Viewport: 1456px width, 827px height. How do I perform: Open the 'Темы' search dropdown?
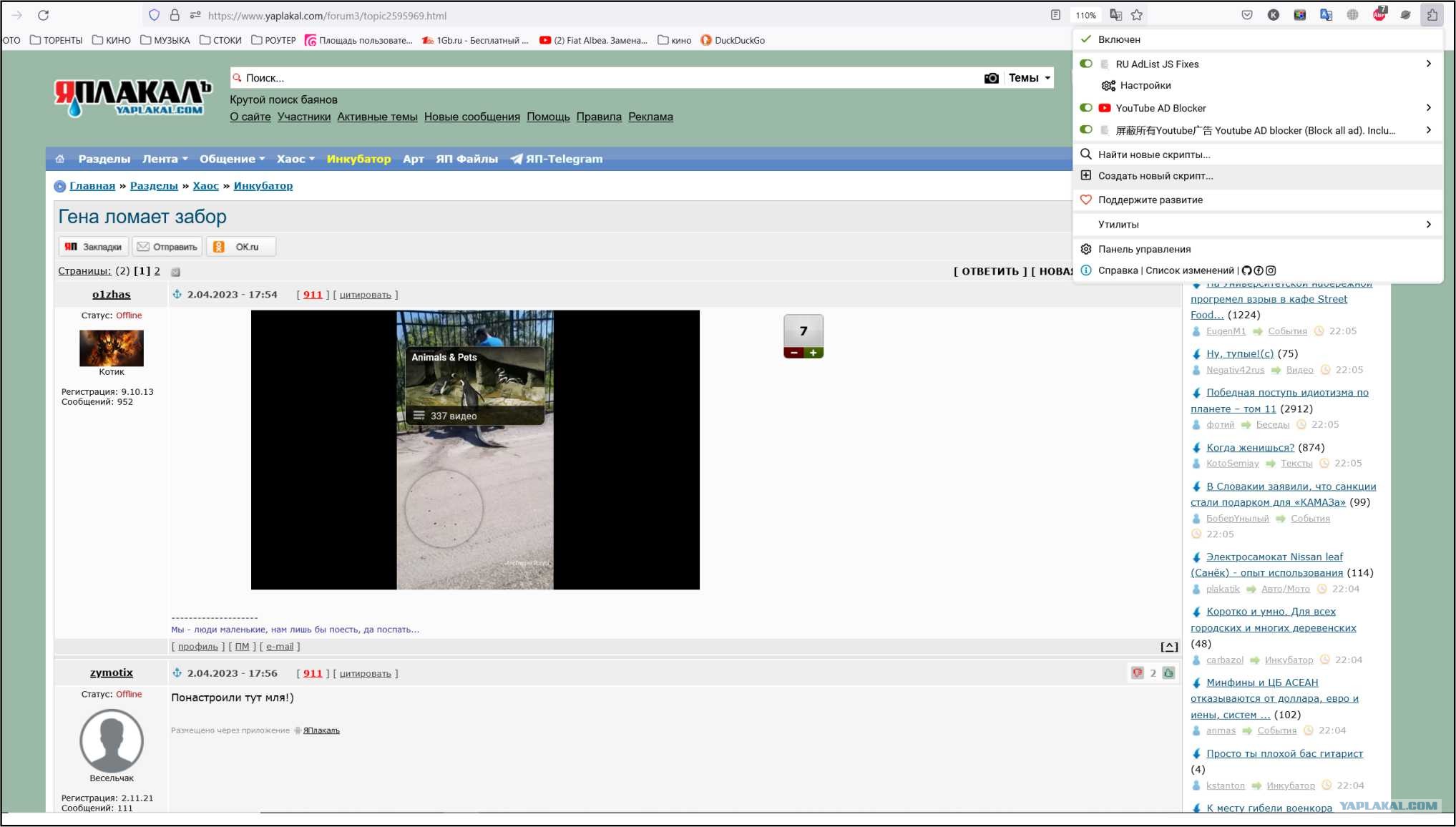tap(1030, 78)
